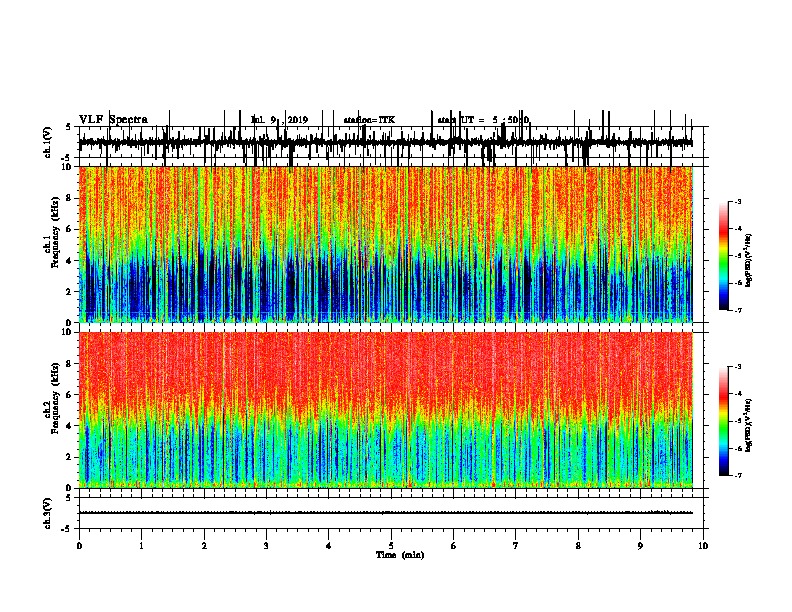Click inside the ch.1 spectrogram panel
792x612 pixels.
coord(386,244)
